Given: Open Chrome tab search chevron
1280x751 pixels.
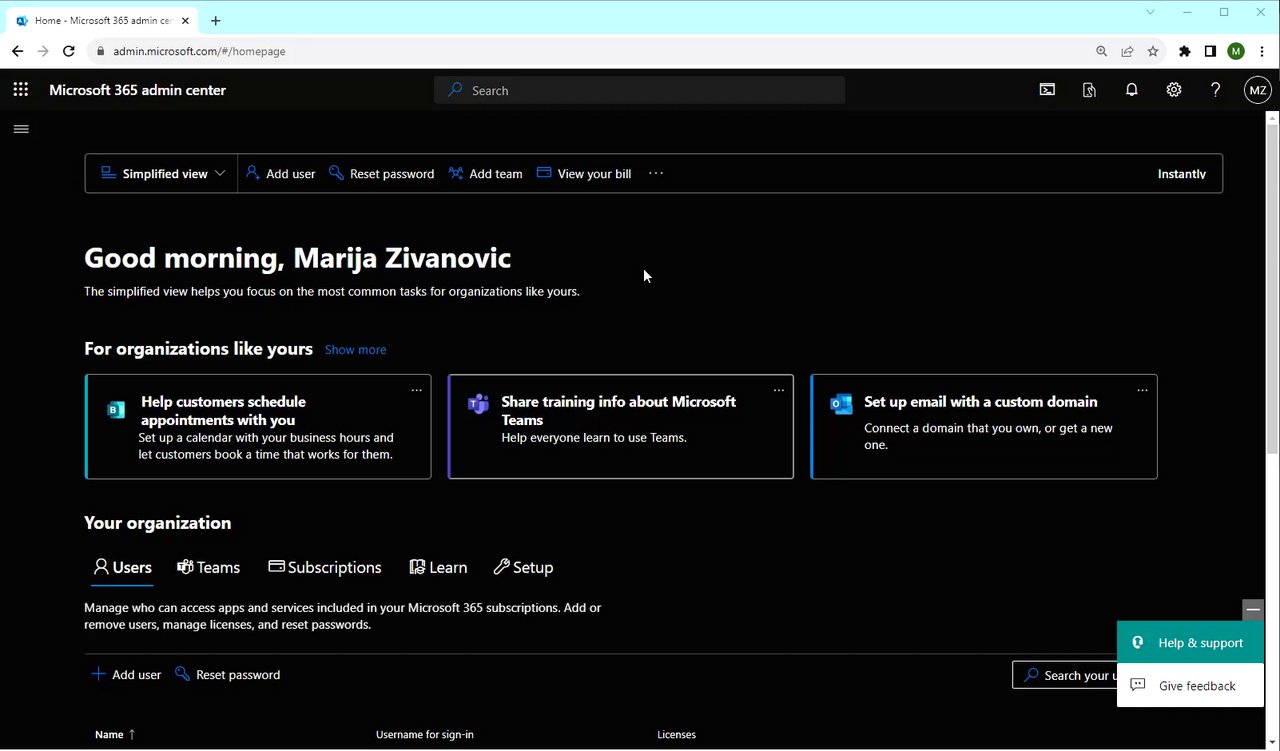Looking at the screenshot, I should pyautogui.click(x=1150, y=12).
